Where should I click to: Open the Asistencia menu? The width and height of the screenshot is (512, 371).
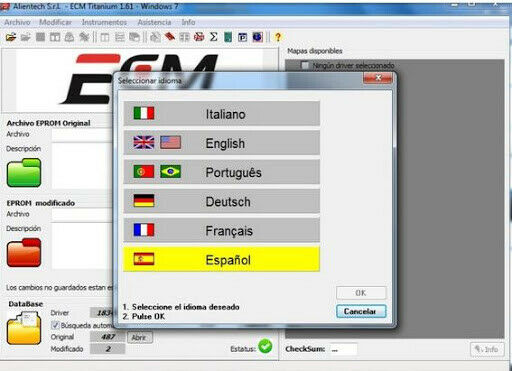pos(154,22)
